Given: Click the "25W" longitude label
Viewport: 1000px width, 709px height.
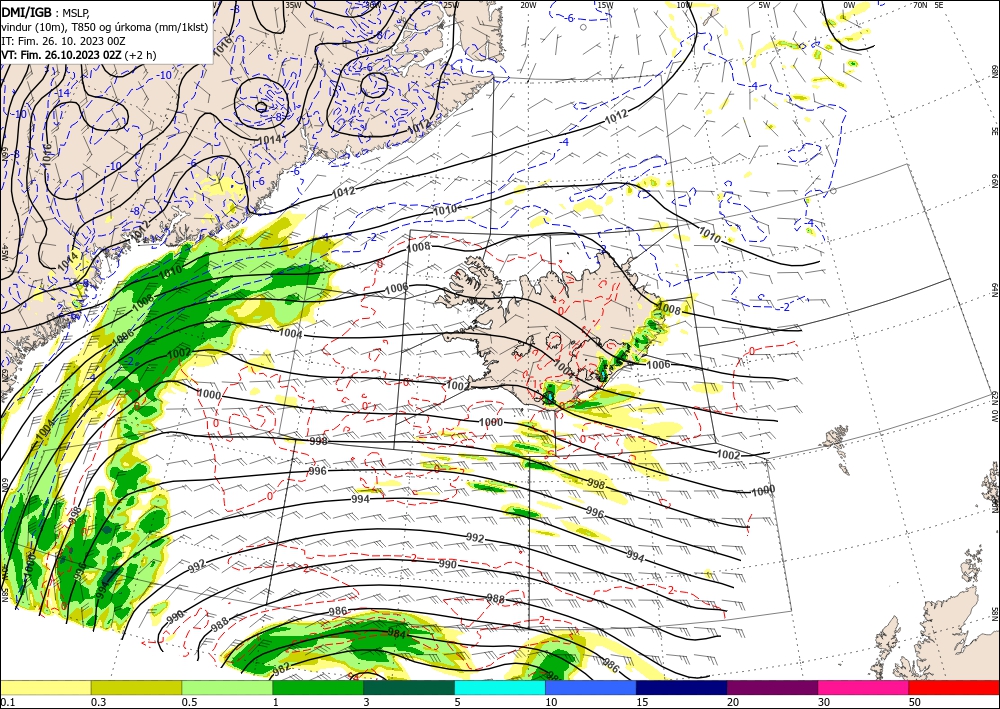Looking at the screenshot, I should 451,5.
